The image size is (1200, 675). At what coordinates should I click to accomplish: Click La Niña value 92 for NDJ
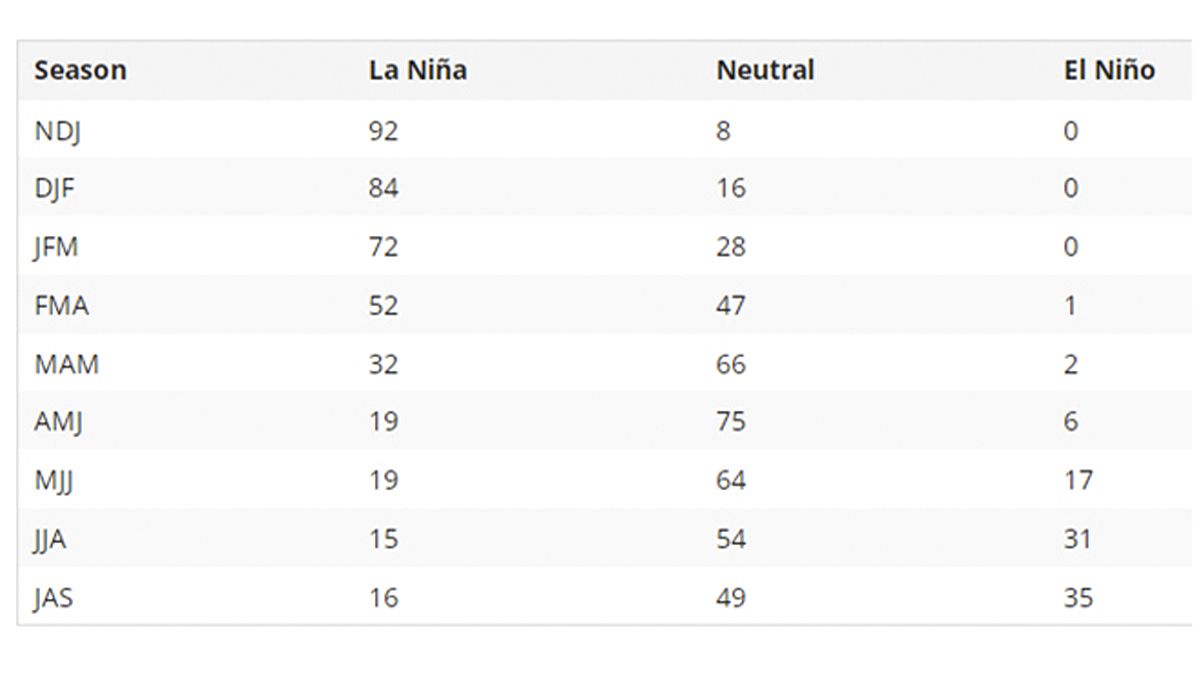(383, 131)
